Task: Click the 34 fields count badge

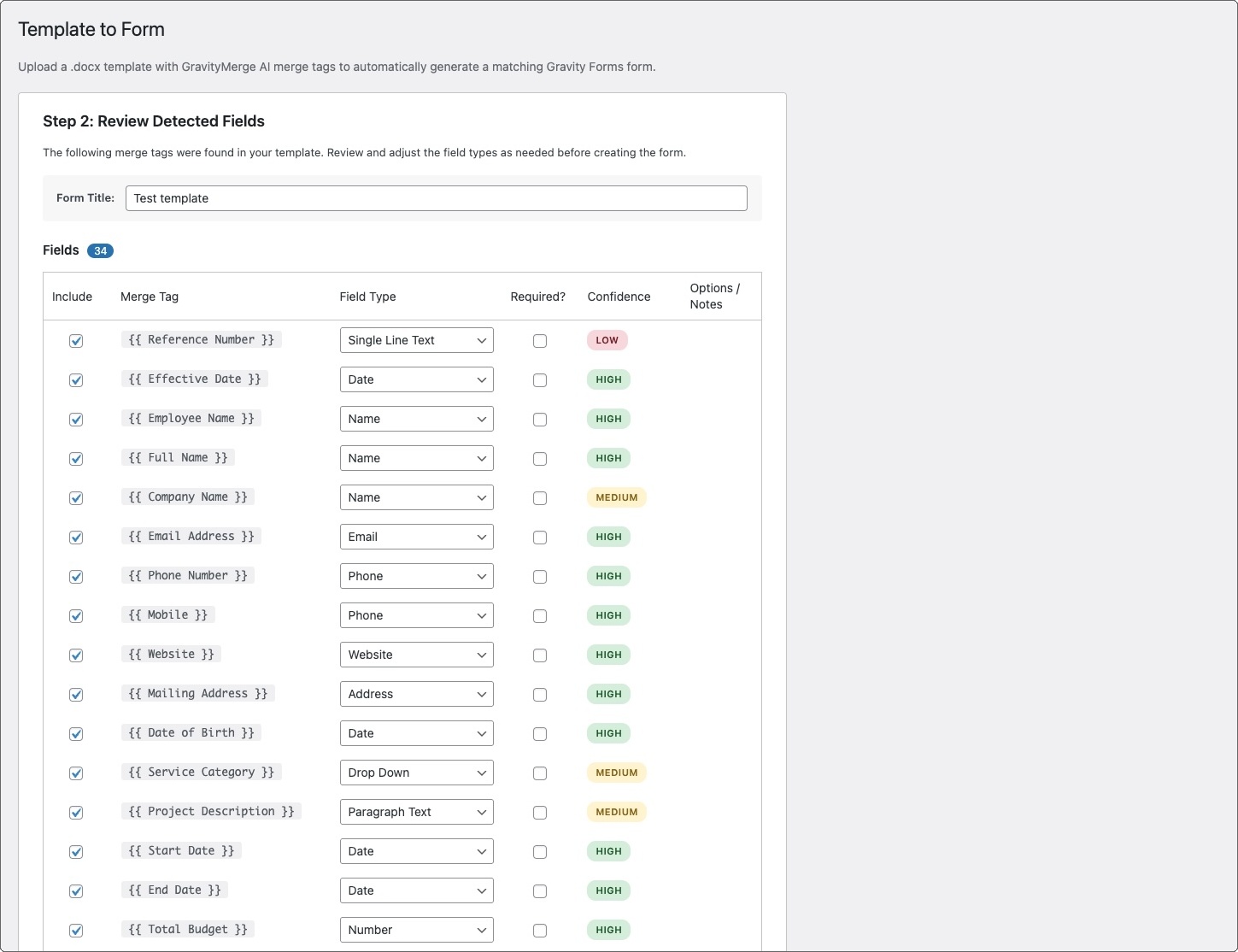Action: (x=100, y=250)
